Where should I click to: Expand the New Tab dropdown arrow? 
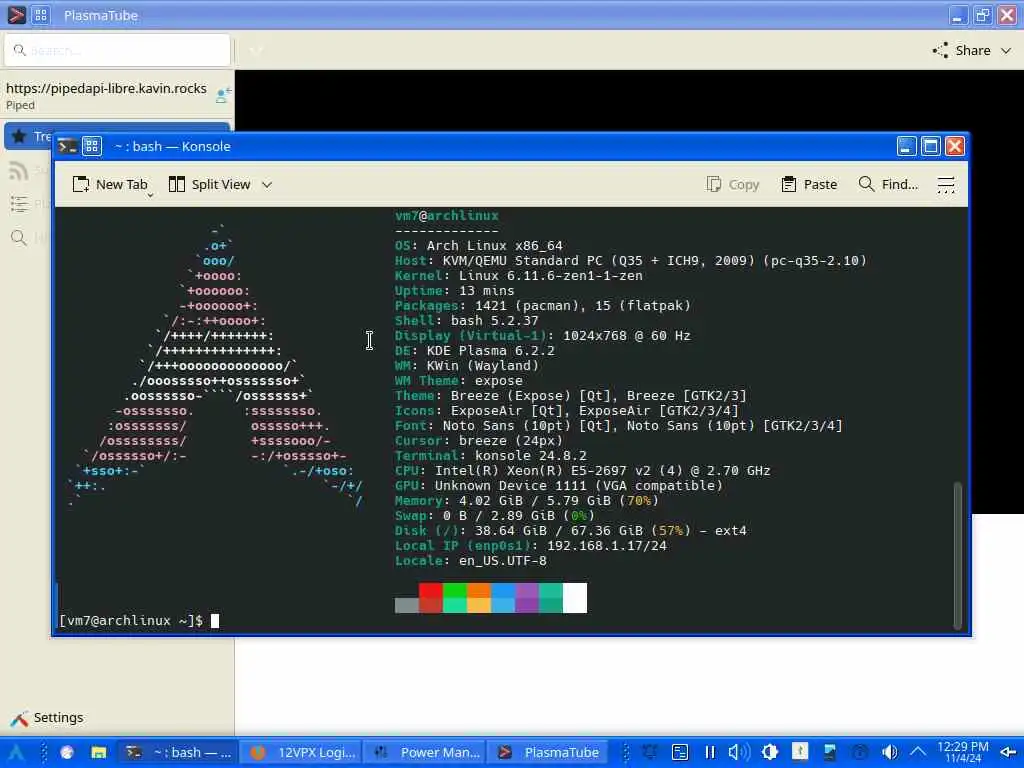point(150,195)
